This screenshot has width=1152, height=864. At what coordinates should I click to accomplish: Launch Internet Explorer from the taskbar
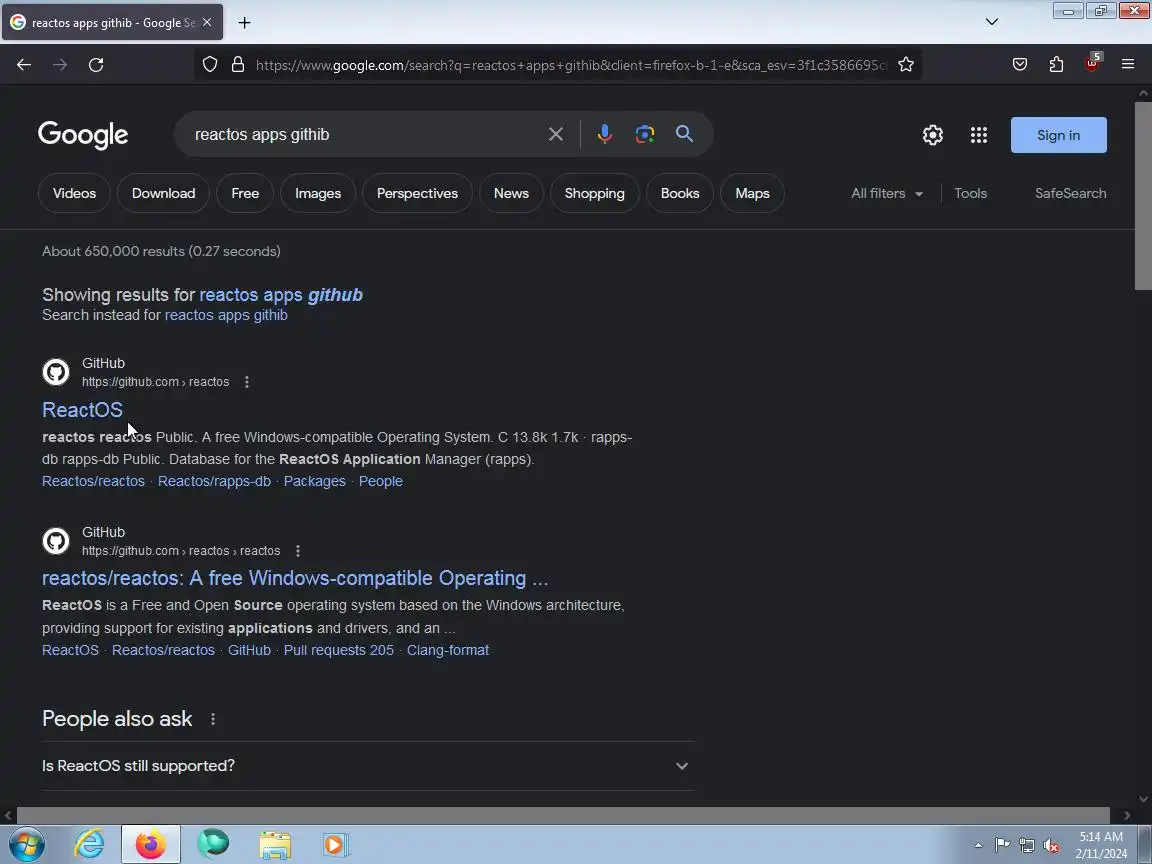tap(90, 844)
